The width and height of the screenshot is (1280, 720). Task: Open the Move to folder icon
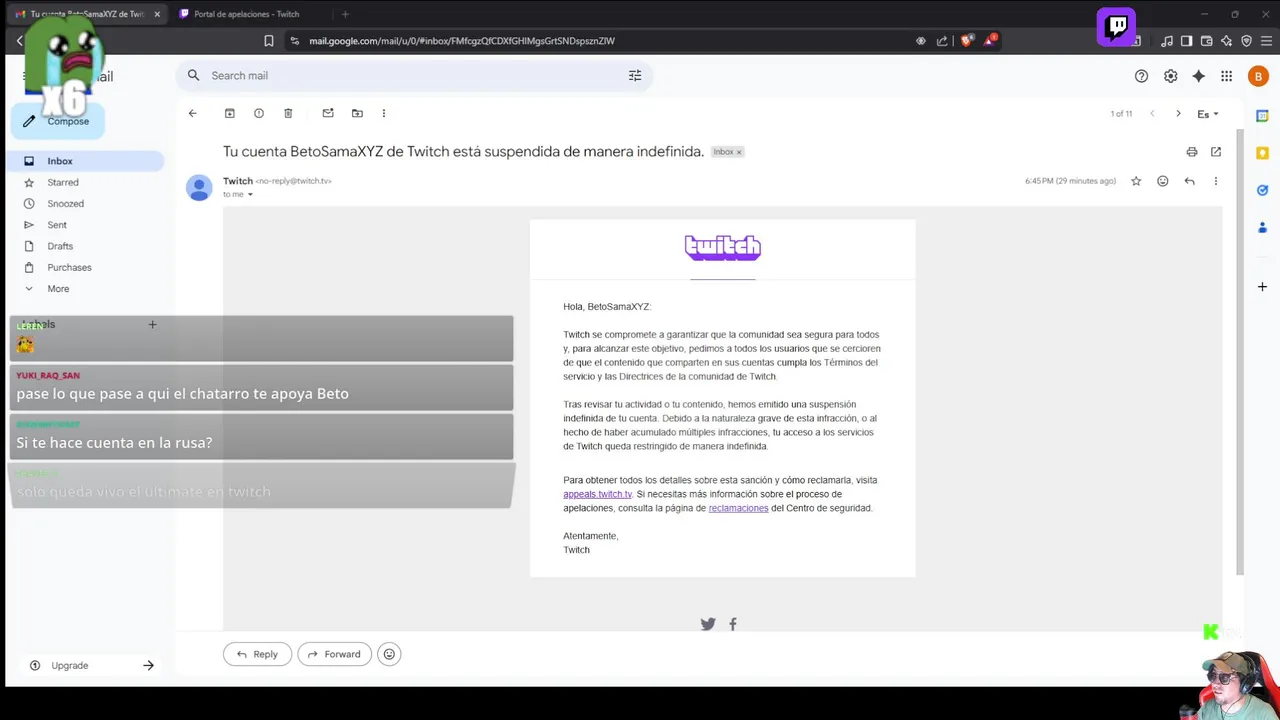coord(357,113)
